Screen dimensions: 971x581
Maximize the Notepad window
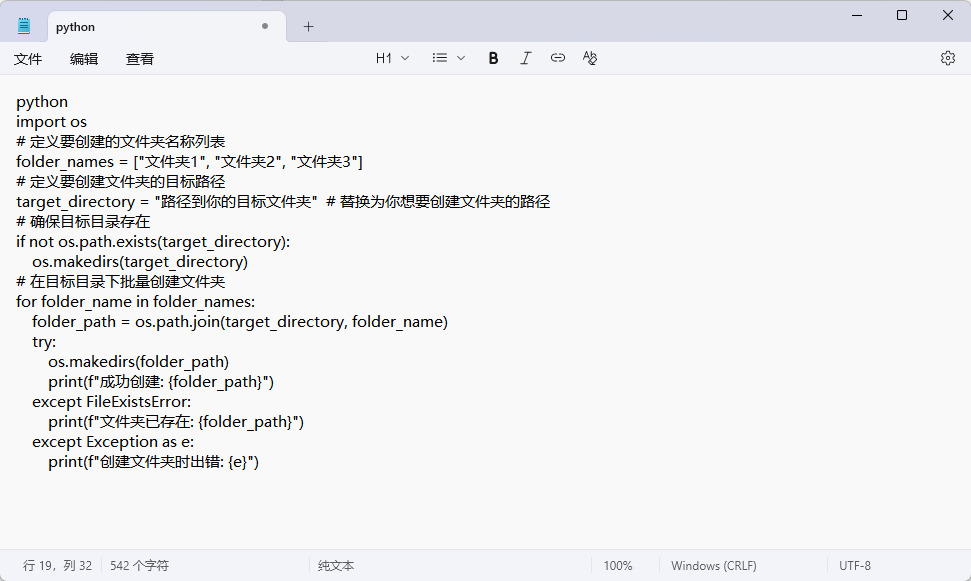[902, 15]
